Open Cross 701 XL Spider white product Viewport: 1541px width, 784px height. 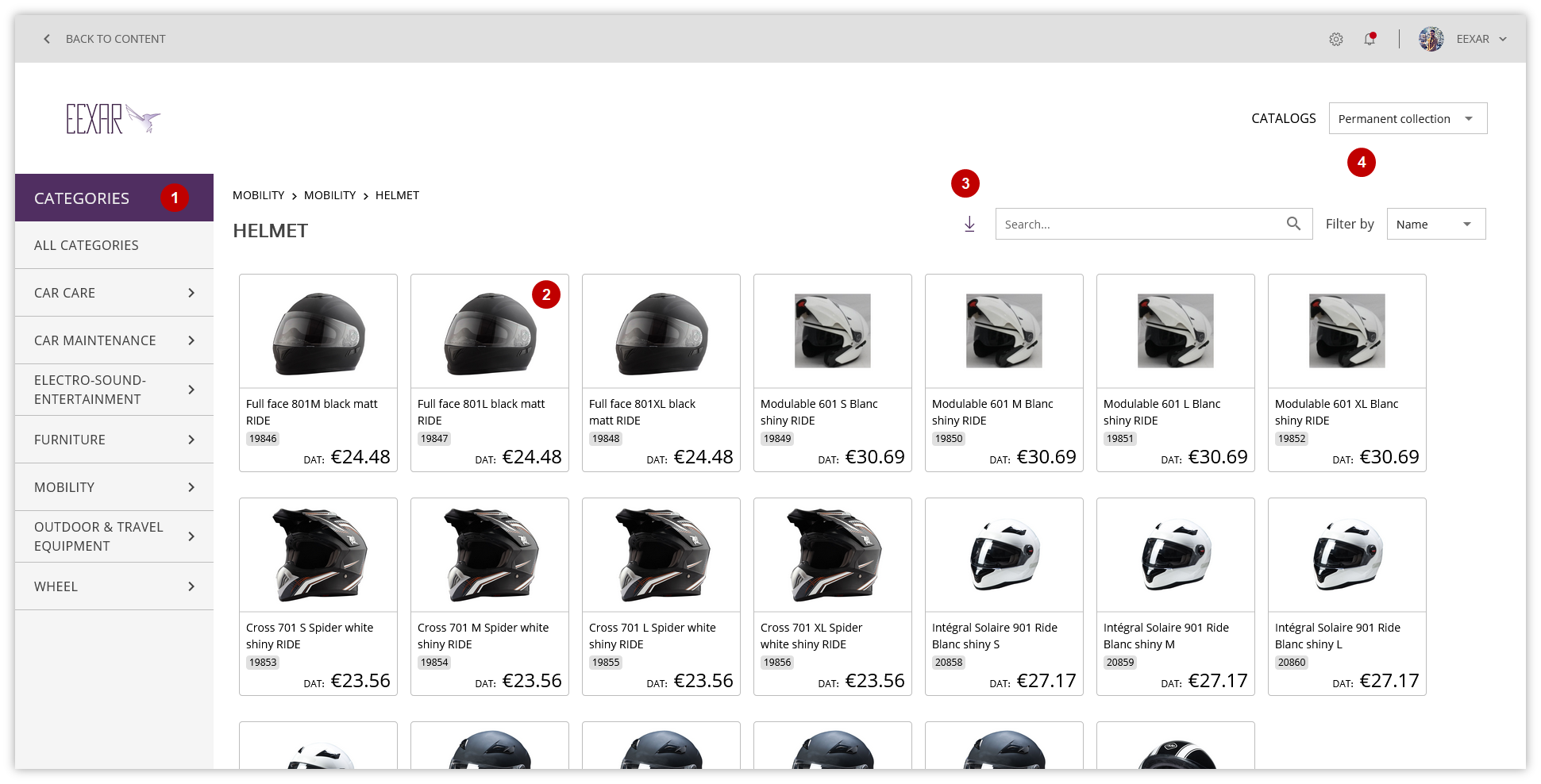click(x=833, y=597)
